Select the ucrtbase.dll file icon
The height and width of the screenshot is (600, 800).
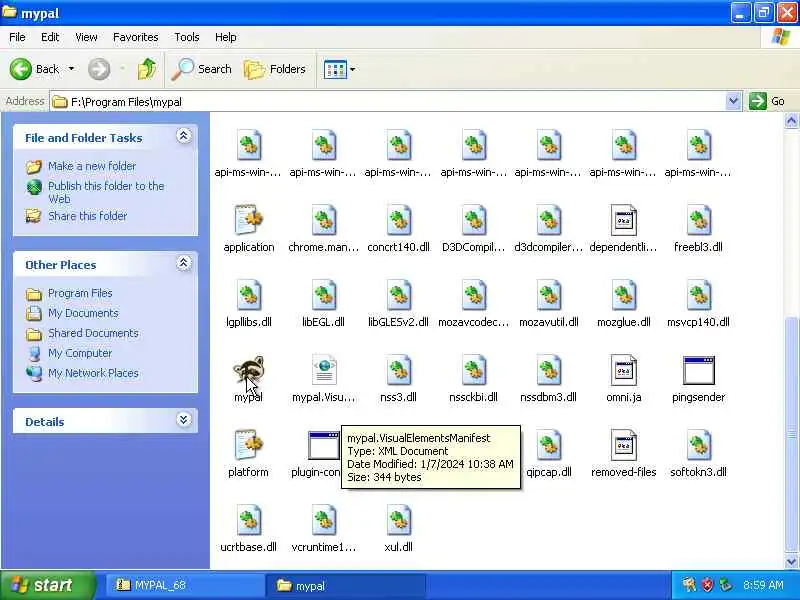pyautogui.click(x=248, y=520)
